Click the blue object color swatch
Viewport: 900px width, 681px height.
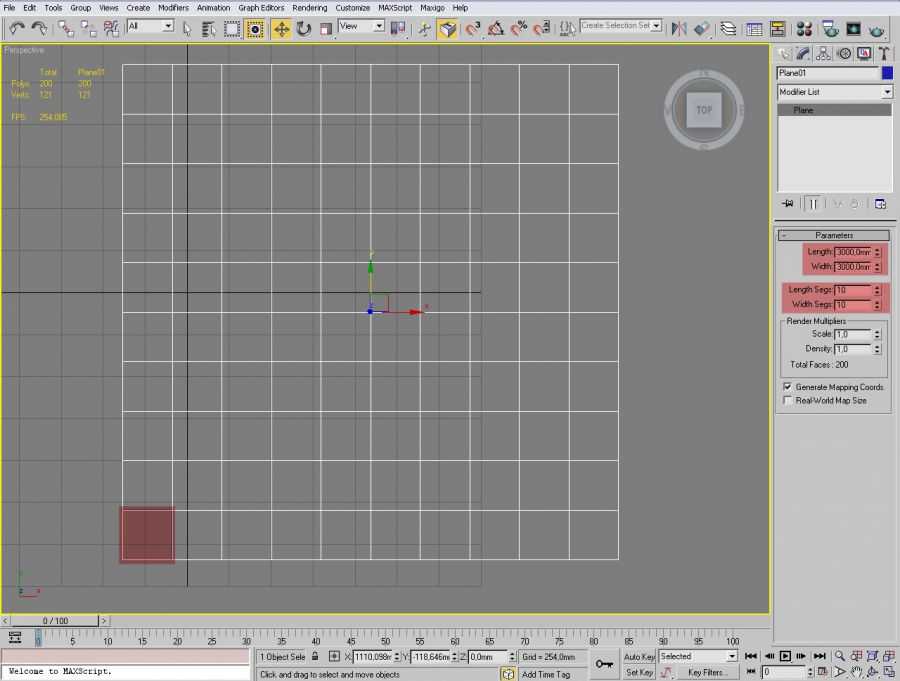887,73
